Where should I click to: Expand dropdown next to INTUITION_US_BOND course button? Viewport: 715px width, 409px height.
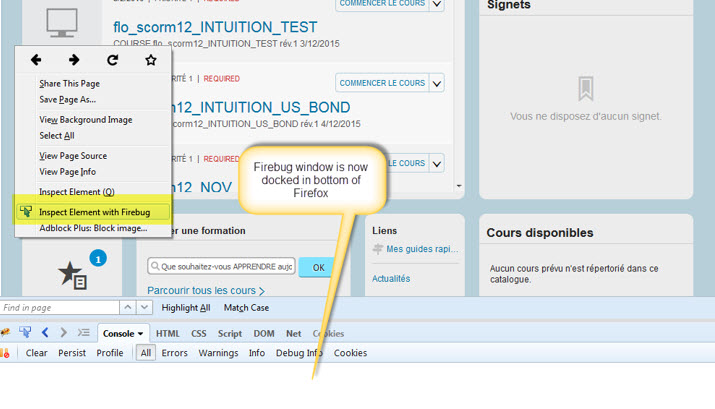(437, 83)
